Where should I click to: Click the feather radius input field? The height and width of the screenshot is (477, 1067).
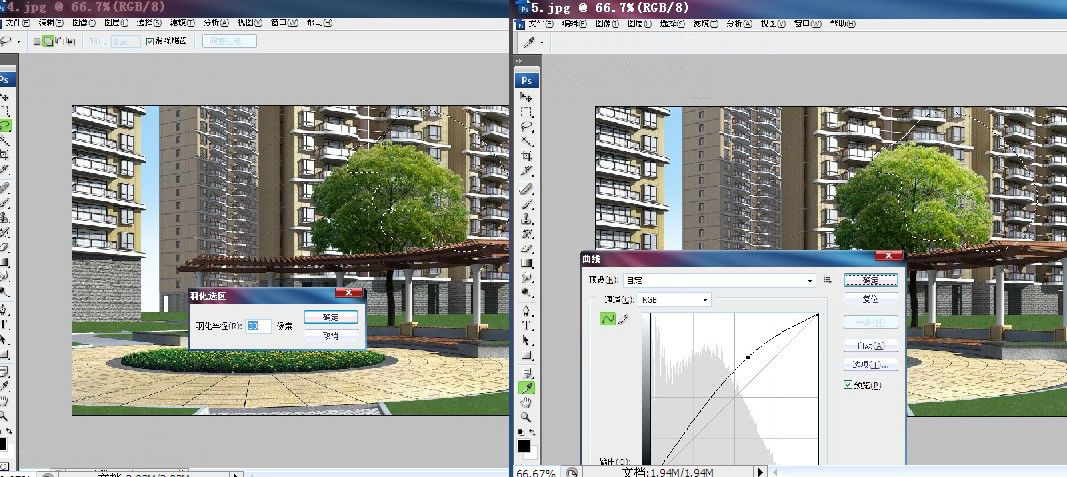258,326
